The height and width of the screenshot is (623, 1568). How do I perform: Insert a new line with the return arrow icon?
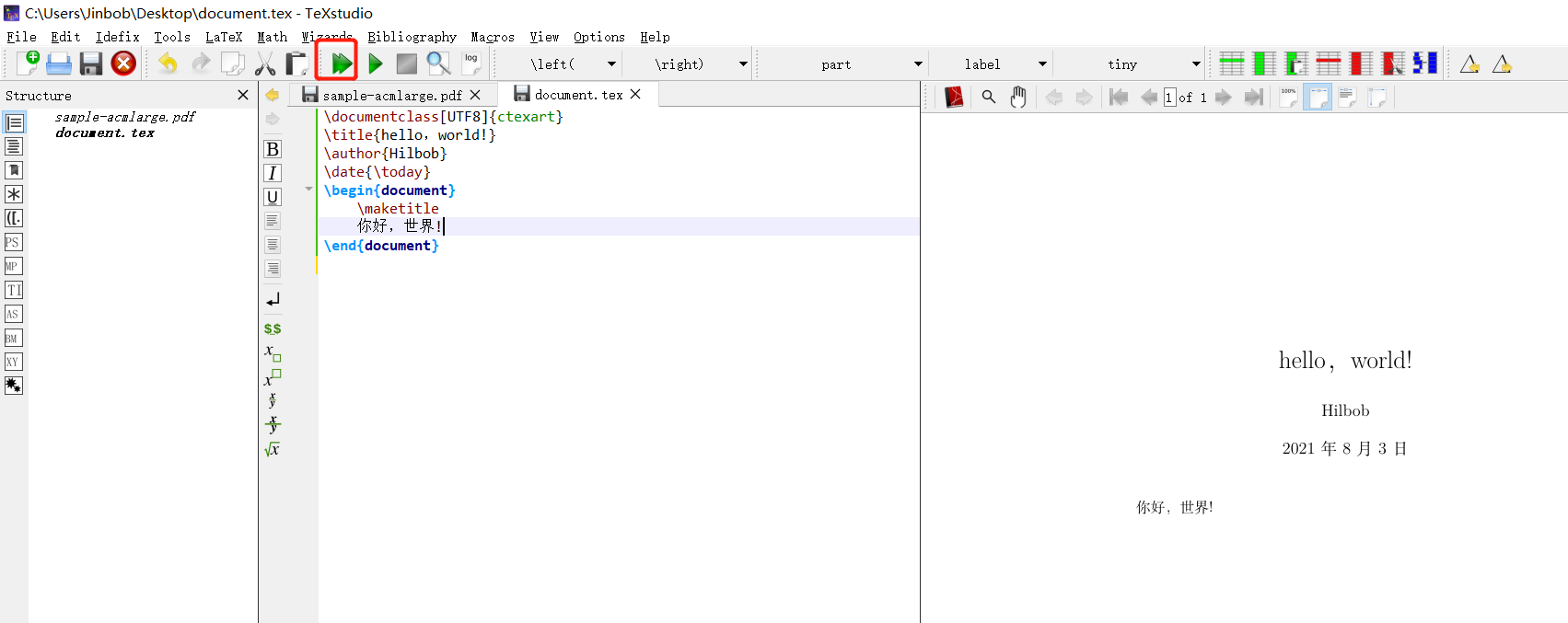coord(273,300)
